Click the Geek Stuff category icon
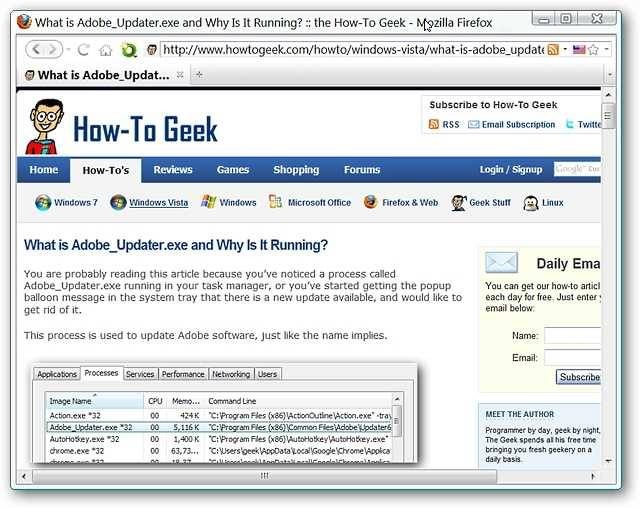The height and width of the screenshot is (508, 640). click(x=458, y=203)
